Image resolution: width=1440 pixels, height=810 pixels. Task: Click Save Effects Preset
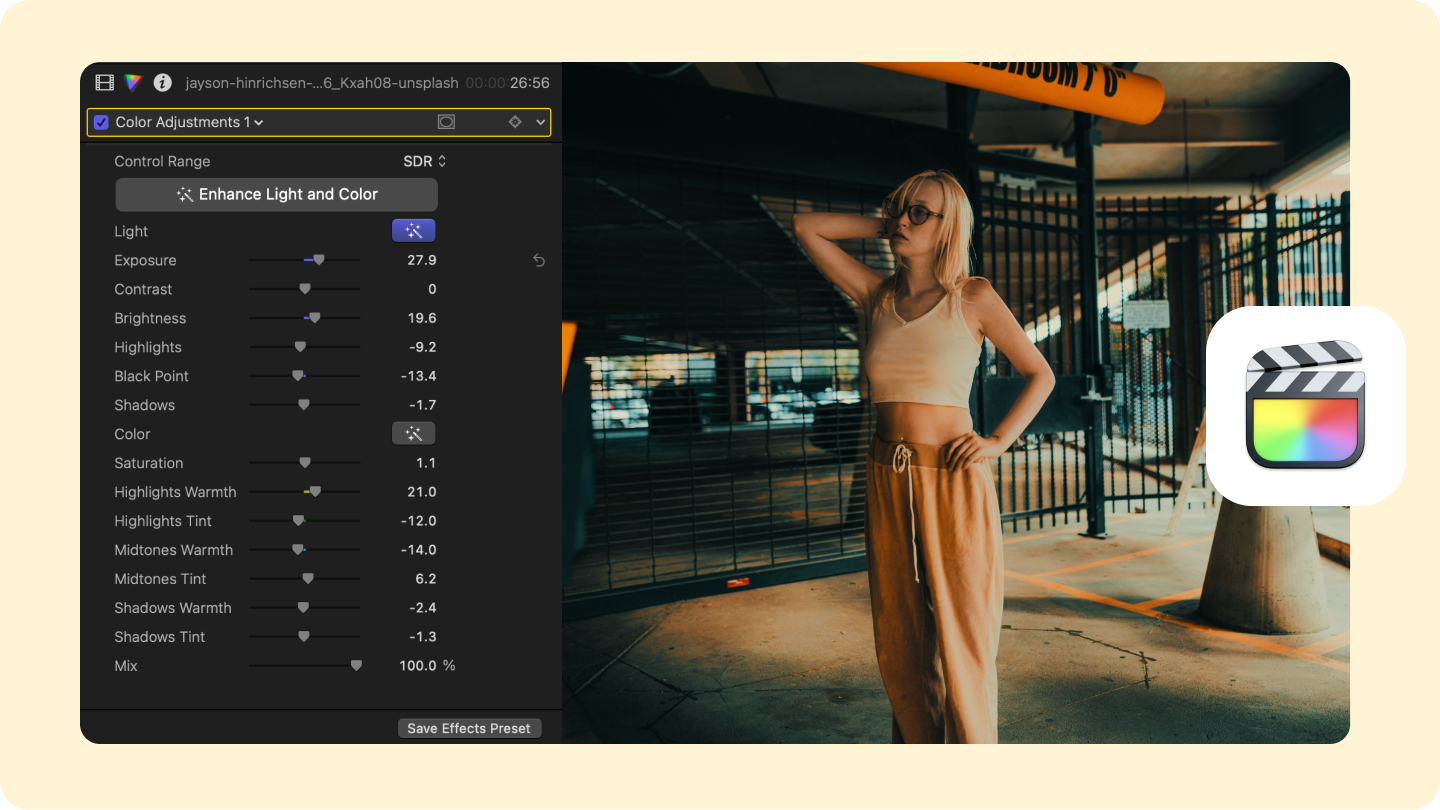(469, 728)
